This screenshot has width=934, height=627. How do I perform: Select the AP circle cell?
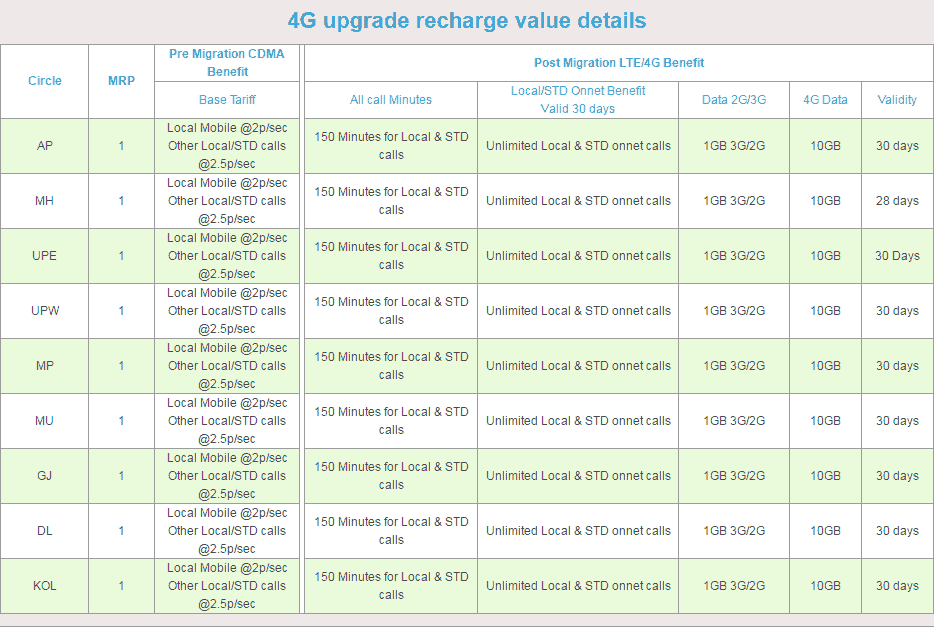[x=45, y=146]
